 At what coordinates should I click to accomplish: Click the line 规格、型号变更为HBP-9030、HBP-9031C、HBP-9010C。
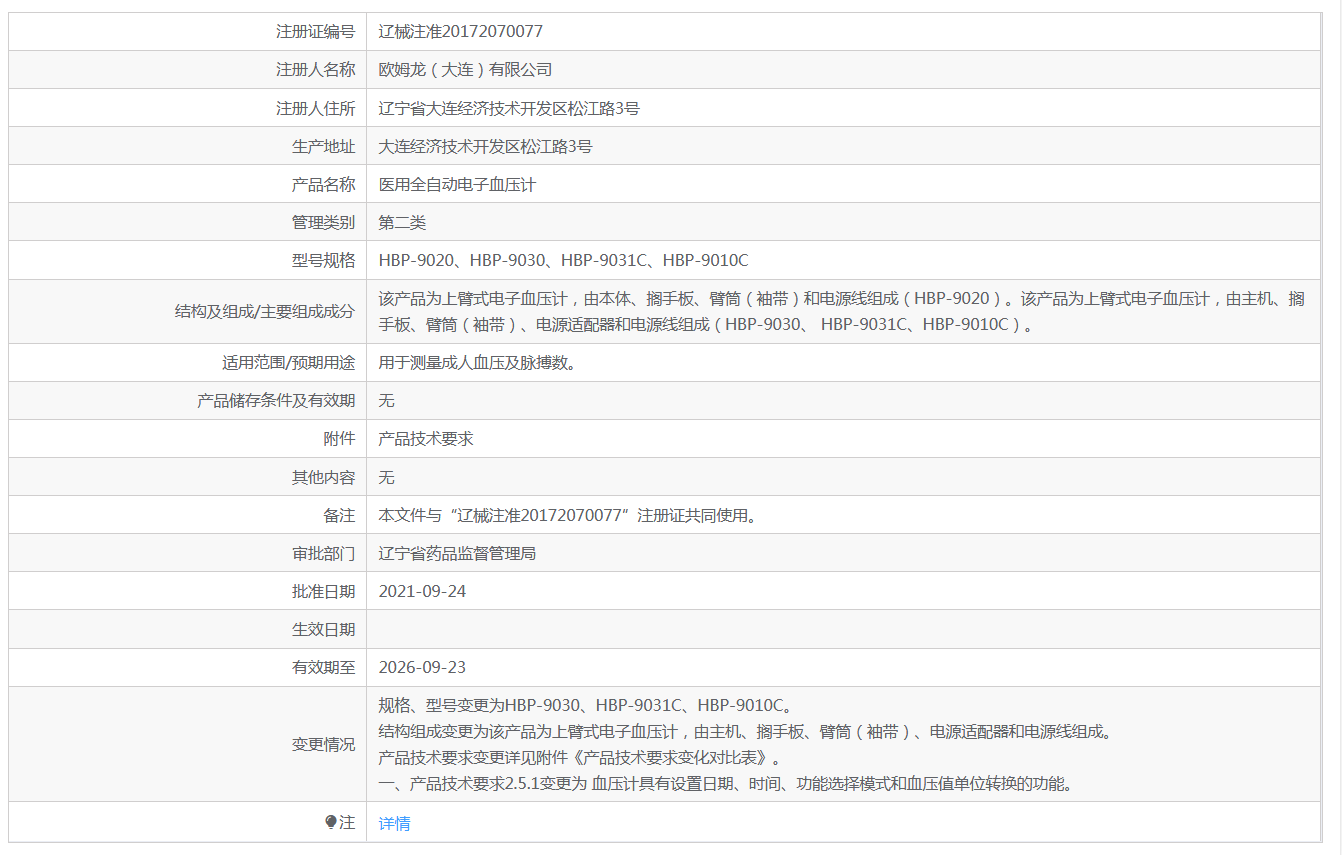586,705
